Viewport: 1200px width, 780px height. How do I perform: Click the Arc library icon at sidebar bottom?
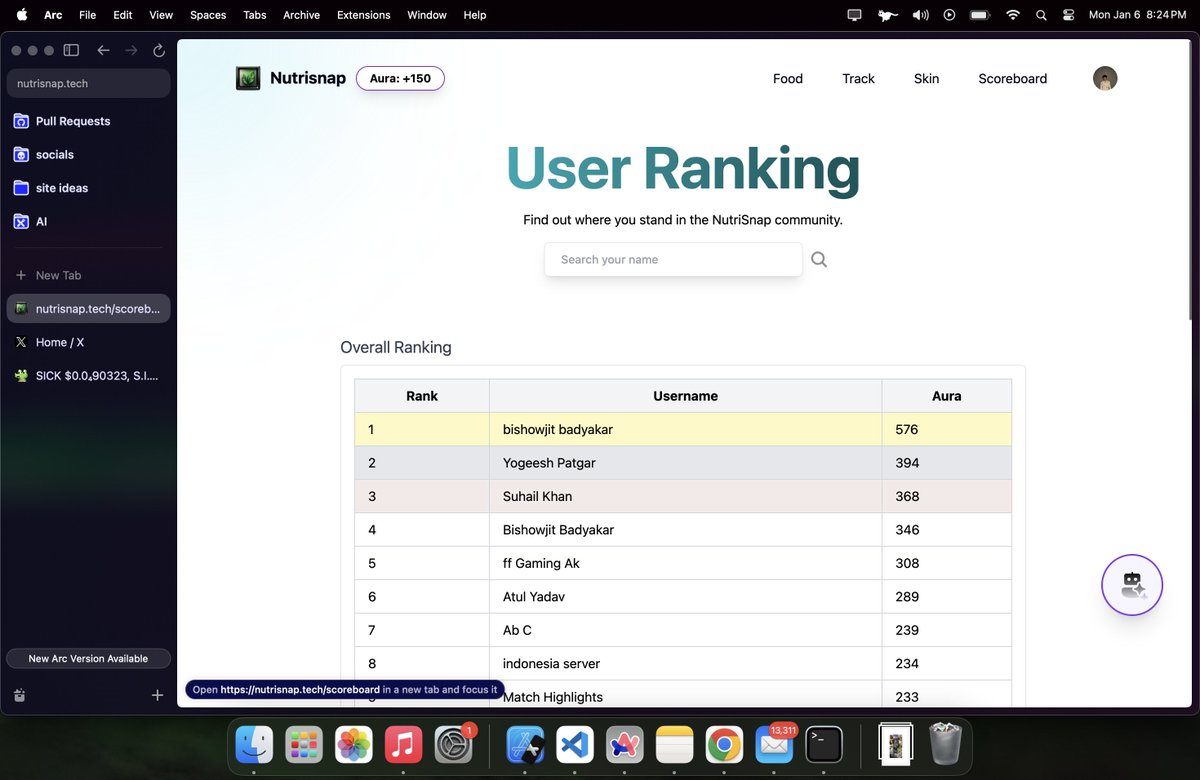click(20, 695)
